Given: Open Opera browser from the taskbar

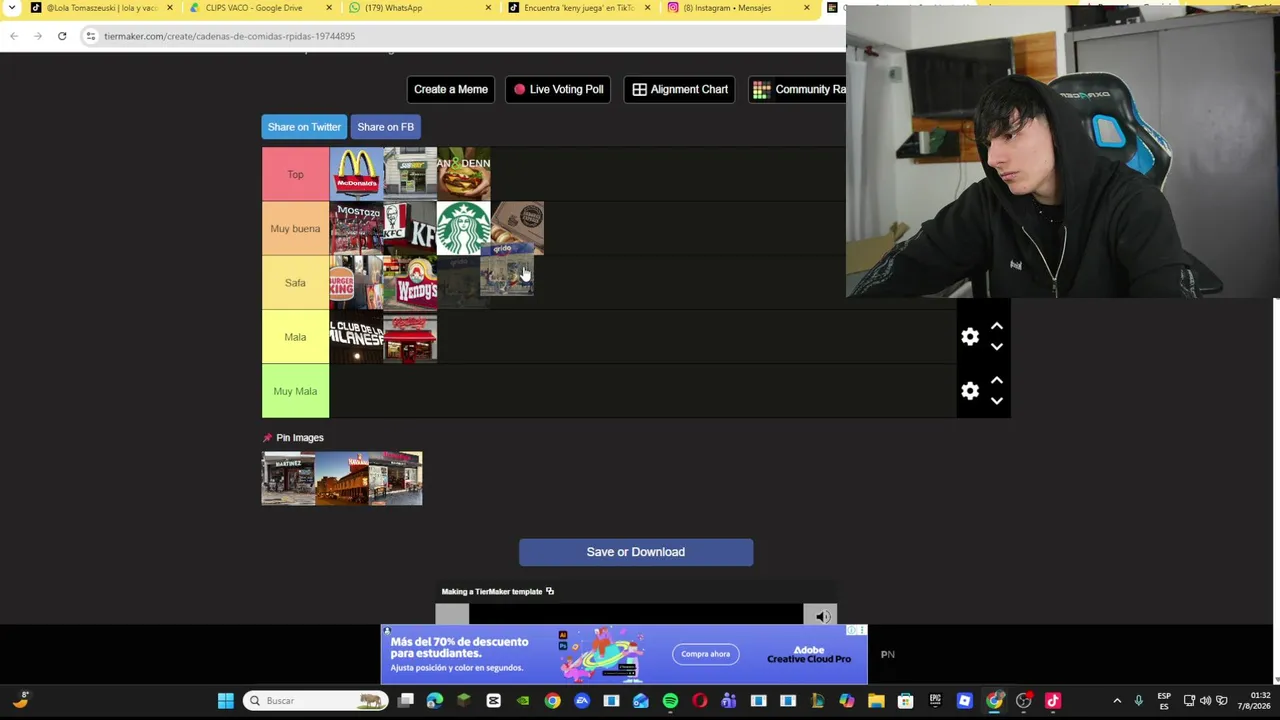Looking at the screenshot, I should (x=699, y=701).
